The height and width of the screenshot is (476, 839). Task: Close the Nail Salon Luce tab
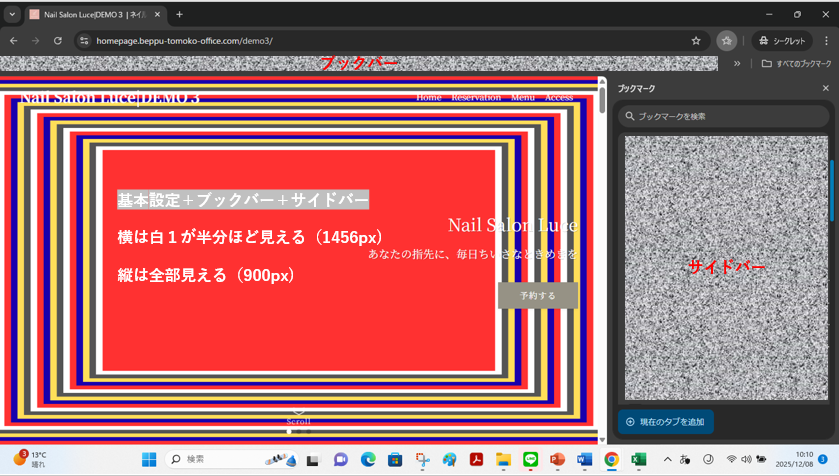coord(157,14)
